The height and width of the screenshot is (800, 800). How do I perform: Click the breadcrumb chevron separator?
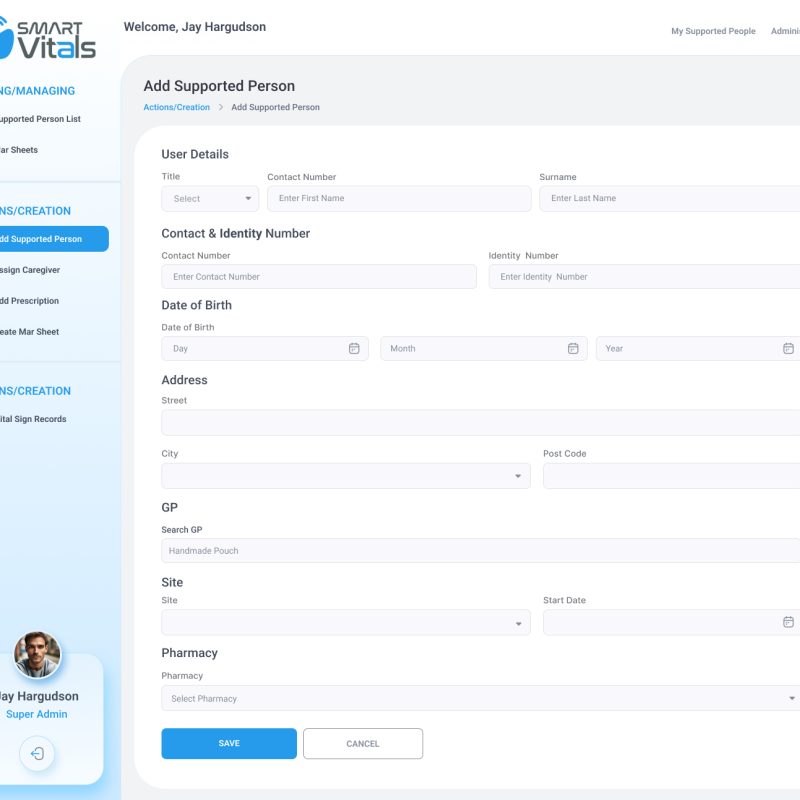[221, 108]
